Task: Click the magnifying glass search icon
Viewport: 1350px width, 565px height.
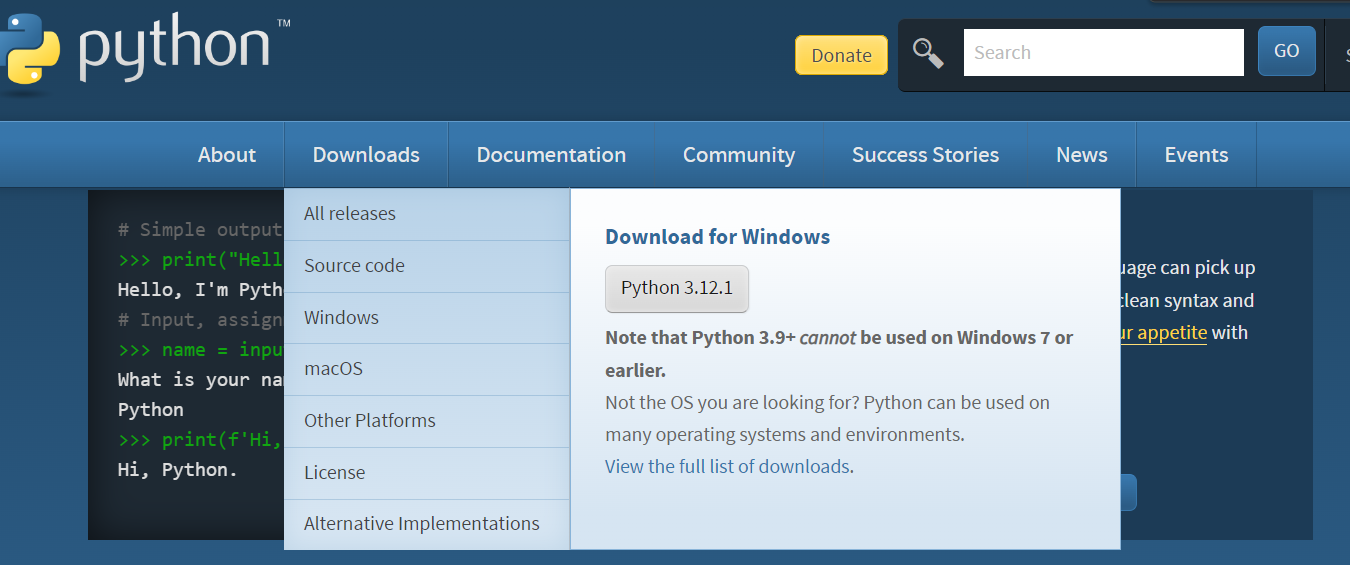Action: click(x=928, y=53)
